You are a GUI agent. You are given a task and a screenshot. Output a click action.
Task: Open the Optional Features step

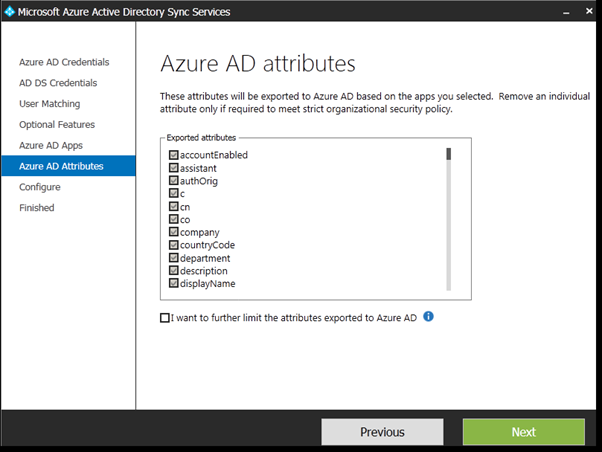pos(57,124)
